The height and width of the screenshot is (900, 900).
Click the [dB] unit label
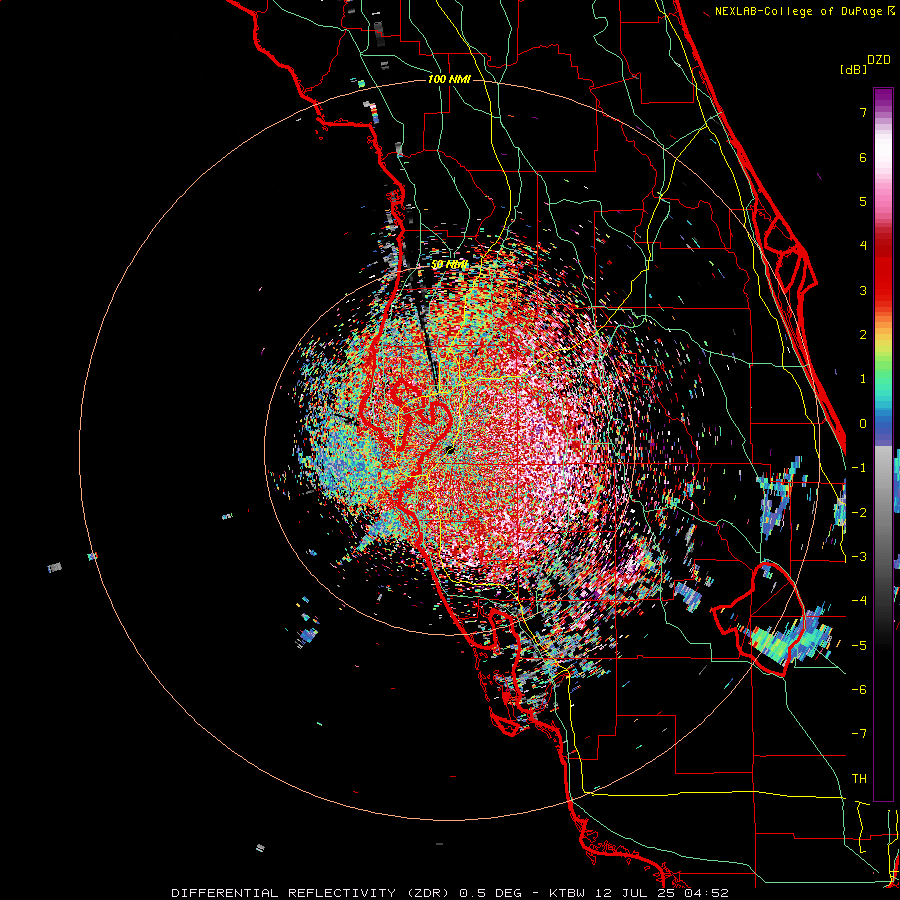pyautogui.click(x=853, y=69)
